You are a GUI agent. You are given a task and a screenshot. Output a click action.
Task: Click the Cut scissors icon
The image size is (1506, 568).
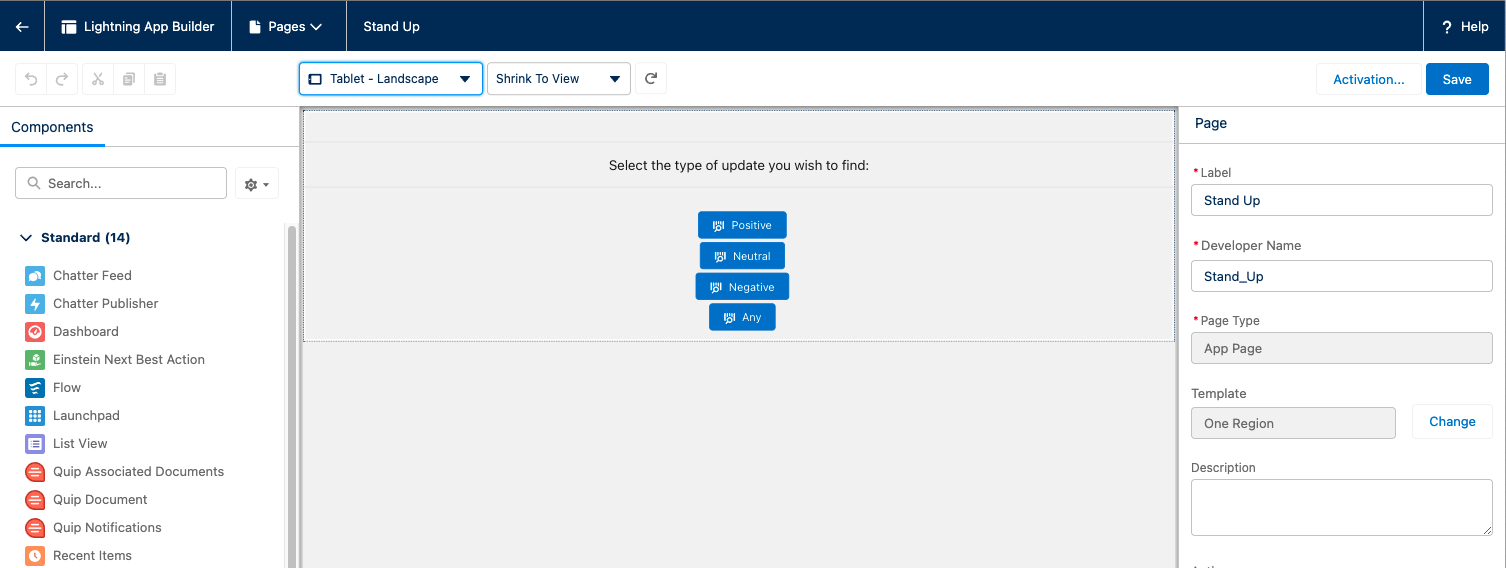pos(98,79)
